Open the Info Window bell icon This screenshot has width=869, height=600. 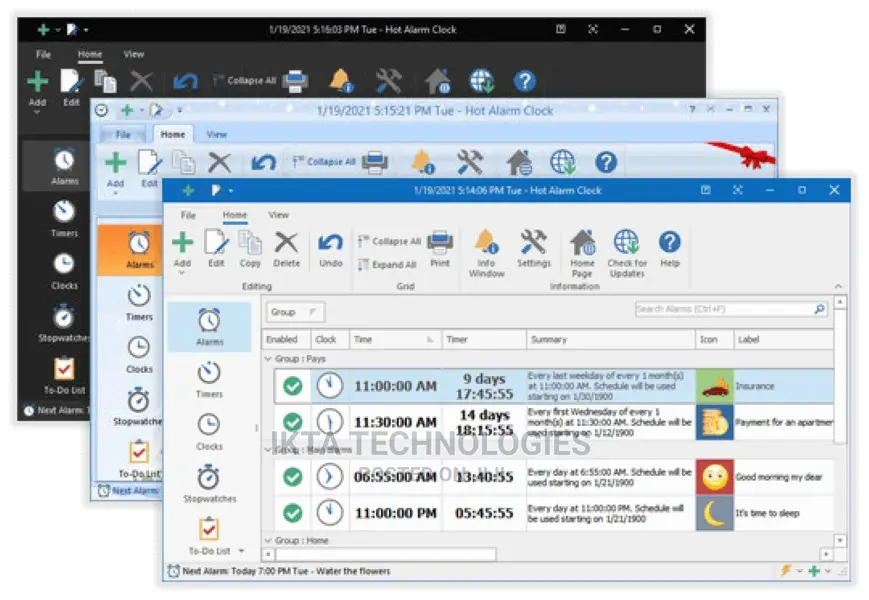(x=487, y=242)
